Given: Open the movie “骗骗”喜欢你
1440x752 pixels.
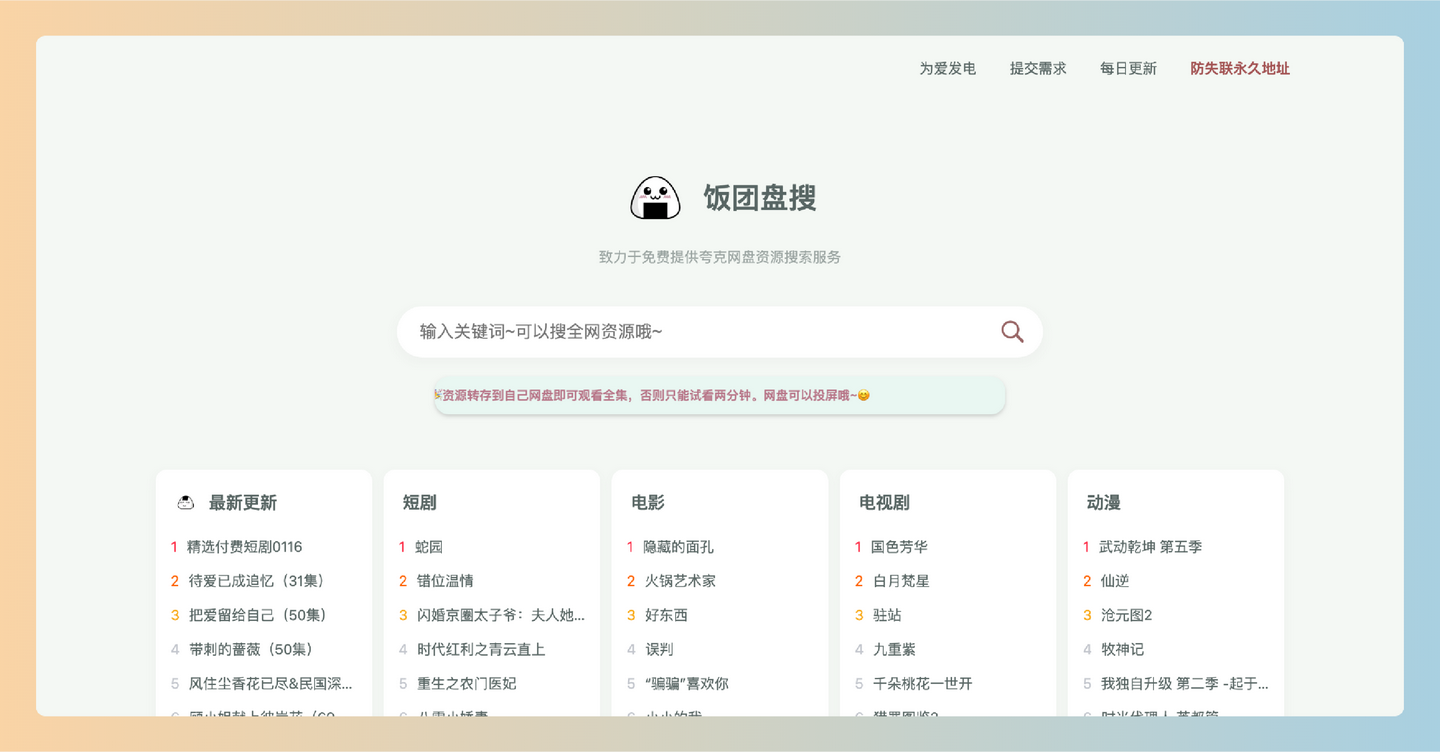Looking at the screenshot, I should (x=686, y=683).
